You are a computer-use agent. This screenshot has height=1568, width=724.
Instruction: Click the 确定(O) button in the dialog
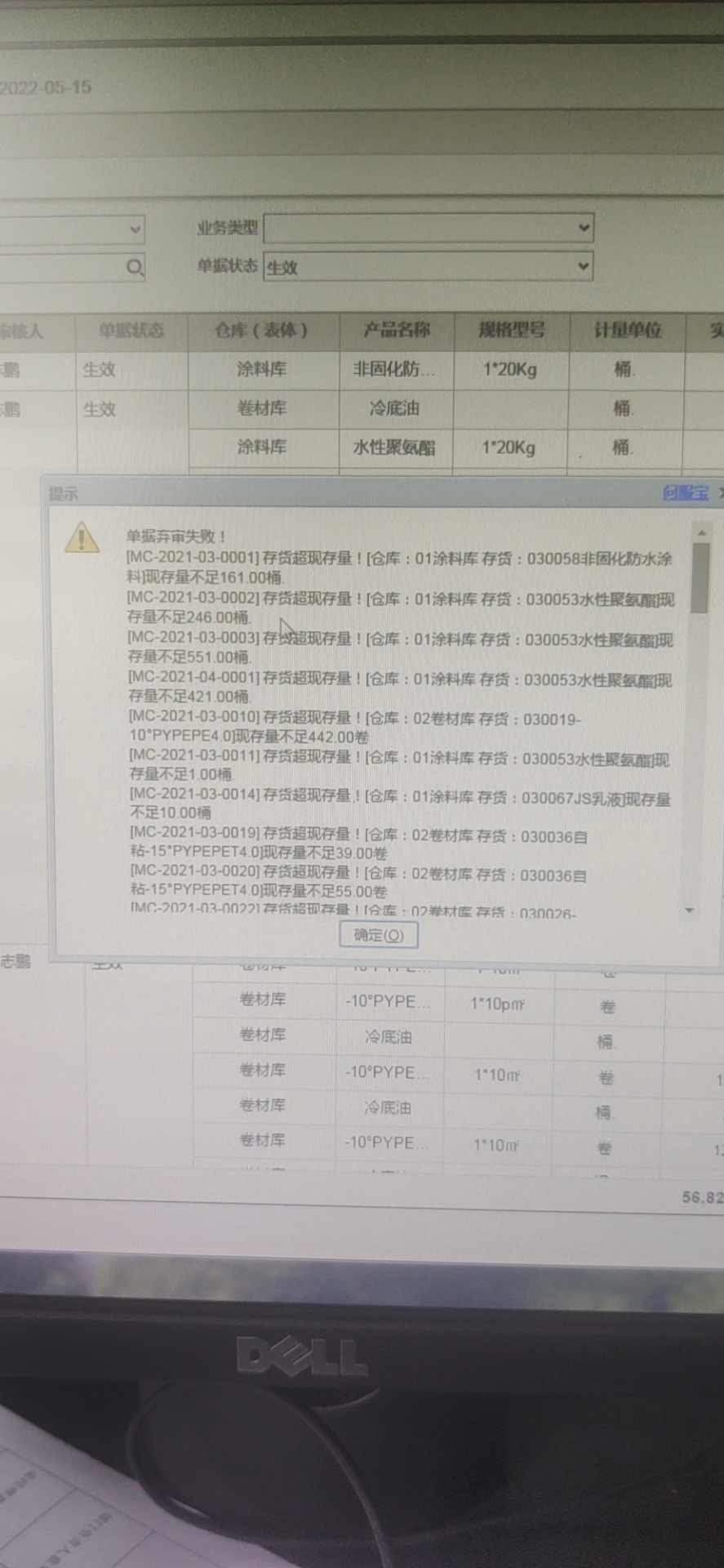click(379, 935)
